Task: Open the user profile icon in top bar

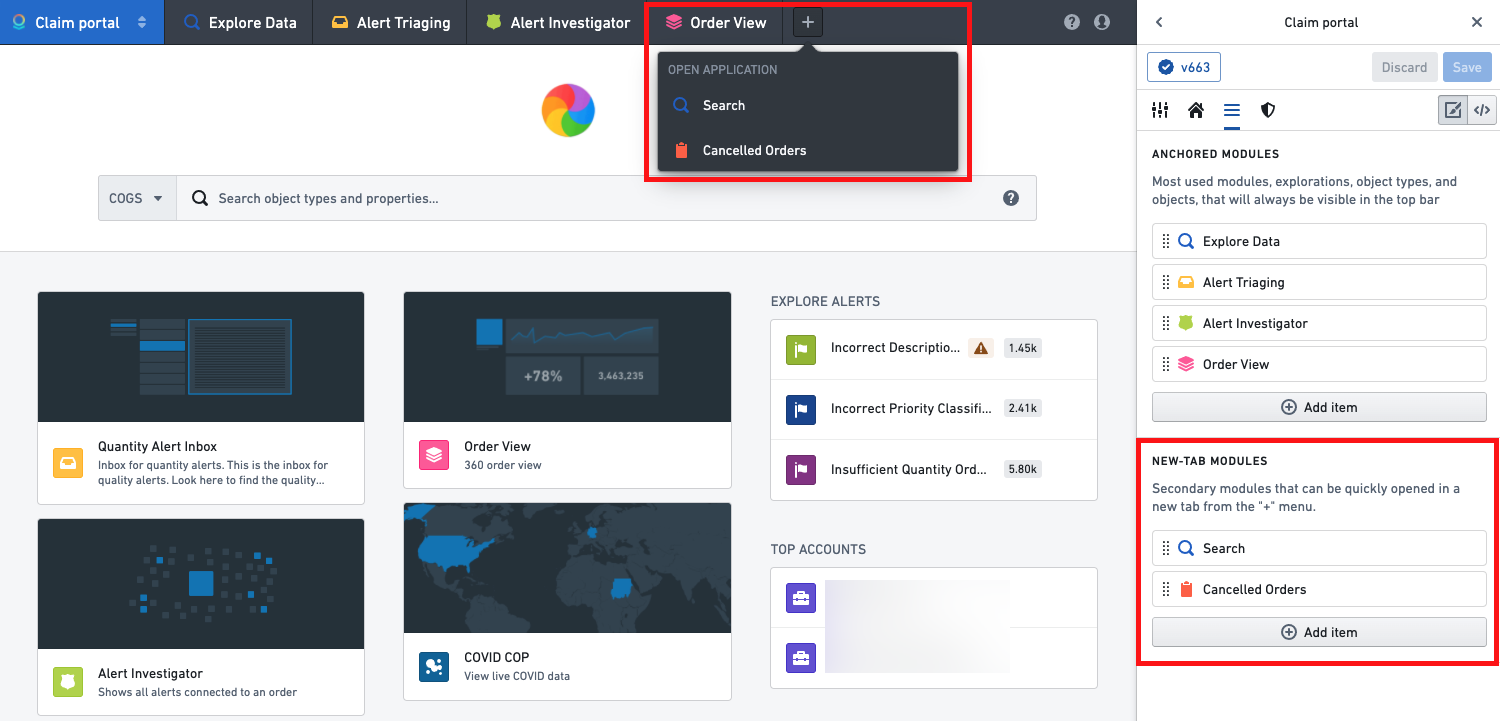Action: tap(1102, 22)
